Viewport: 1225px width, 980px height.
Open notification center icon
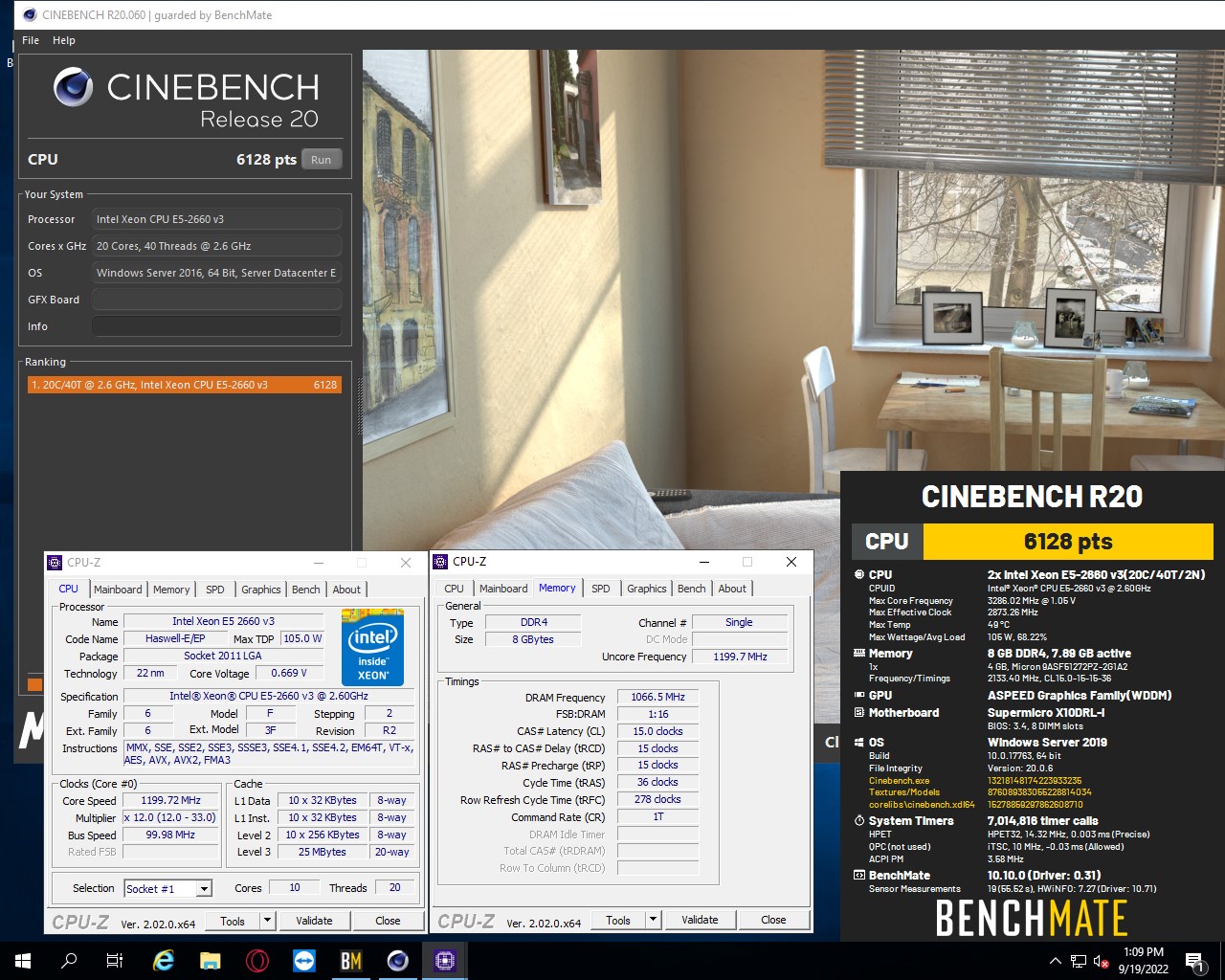point(1195,961)
